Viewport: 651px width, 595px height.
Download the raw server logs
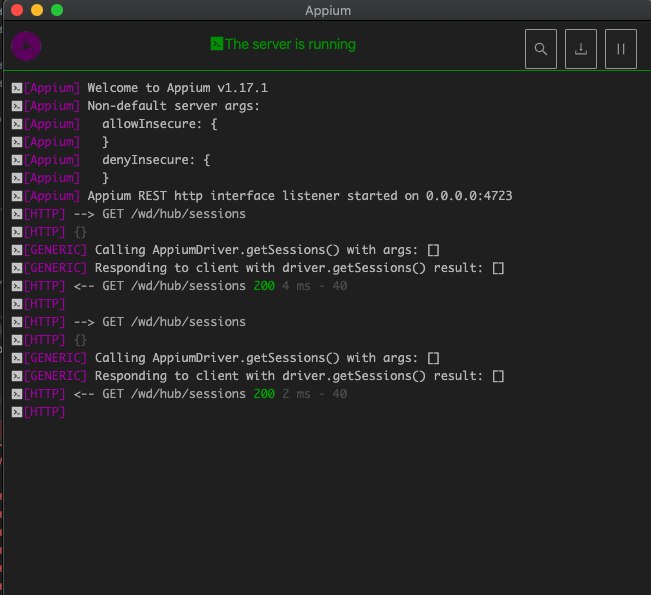click(x=580, y=49)
